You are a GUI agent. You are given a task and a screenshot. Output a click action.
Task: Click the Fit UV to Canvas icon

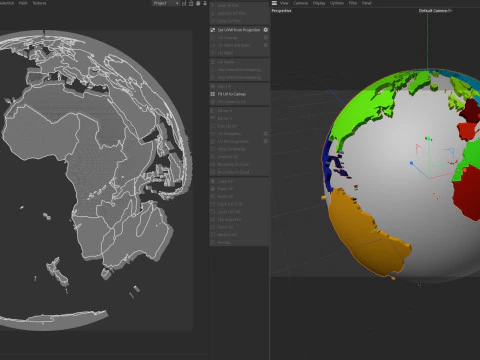click(213, 94)
